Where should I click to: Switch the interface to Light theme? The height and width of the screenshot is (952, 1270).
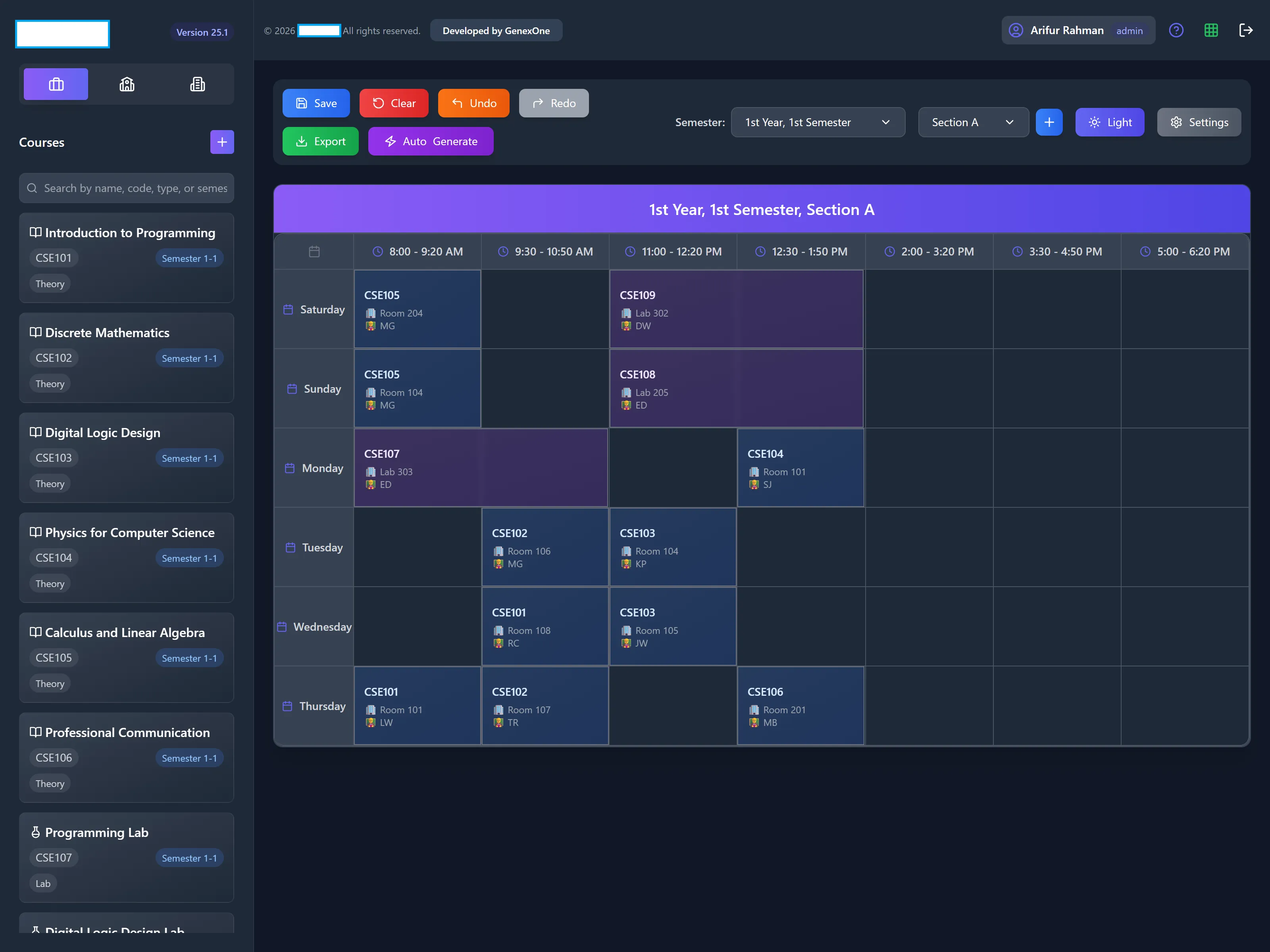[x=1109, y=122]
